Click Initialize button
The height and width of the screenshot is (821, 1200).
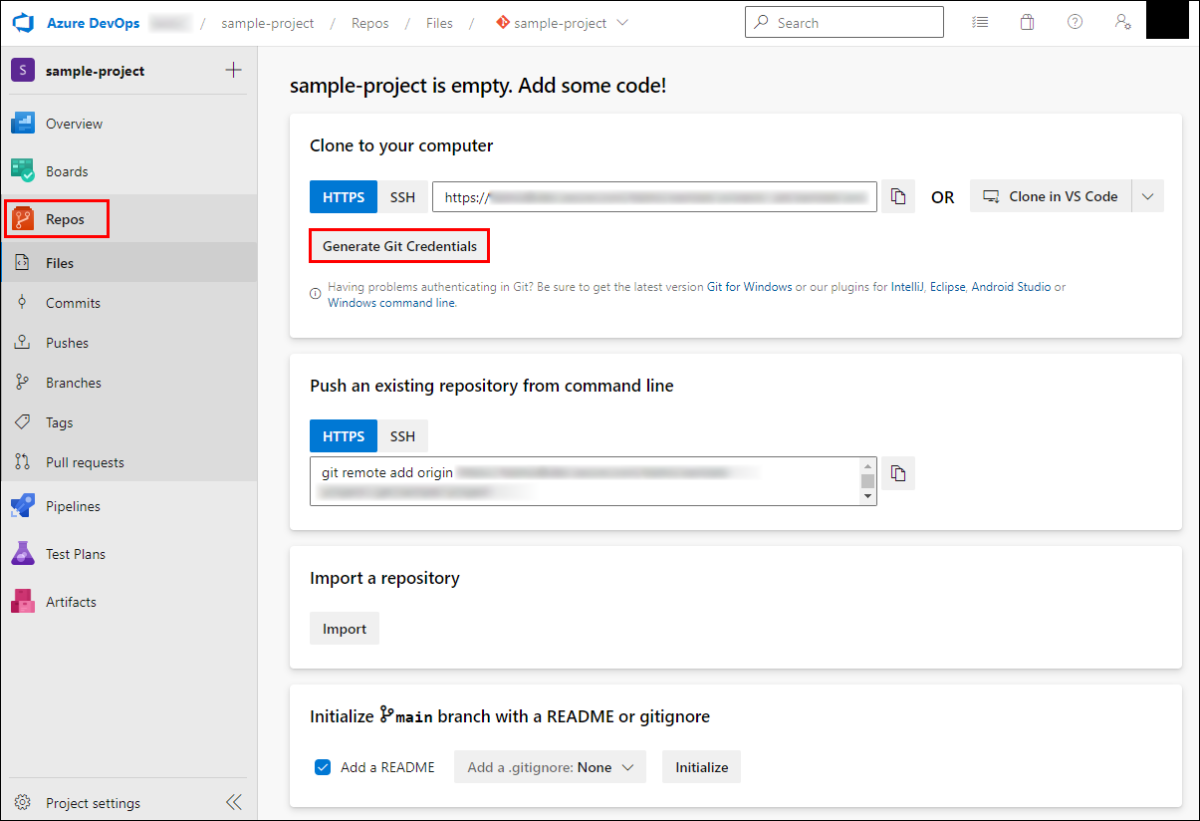click(701, 767)
